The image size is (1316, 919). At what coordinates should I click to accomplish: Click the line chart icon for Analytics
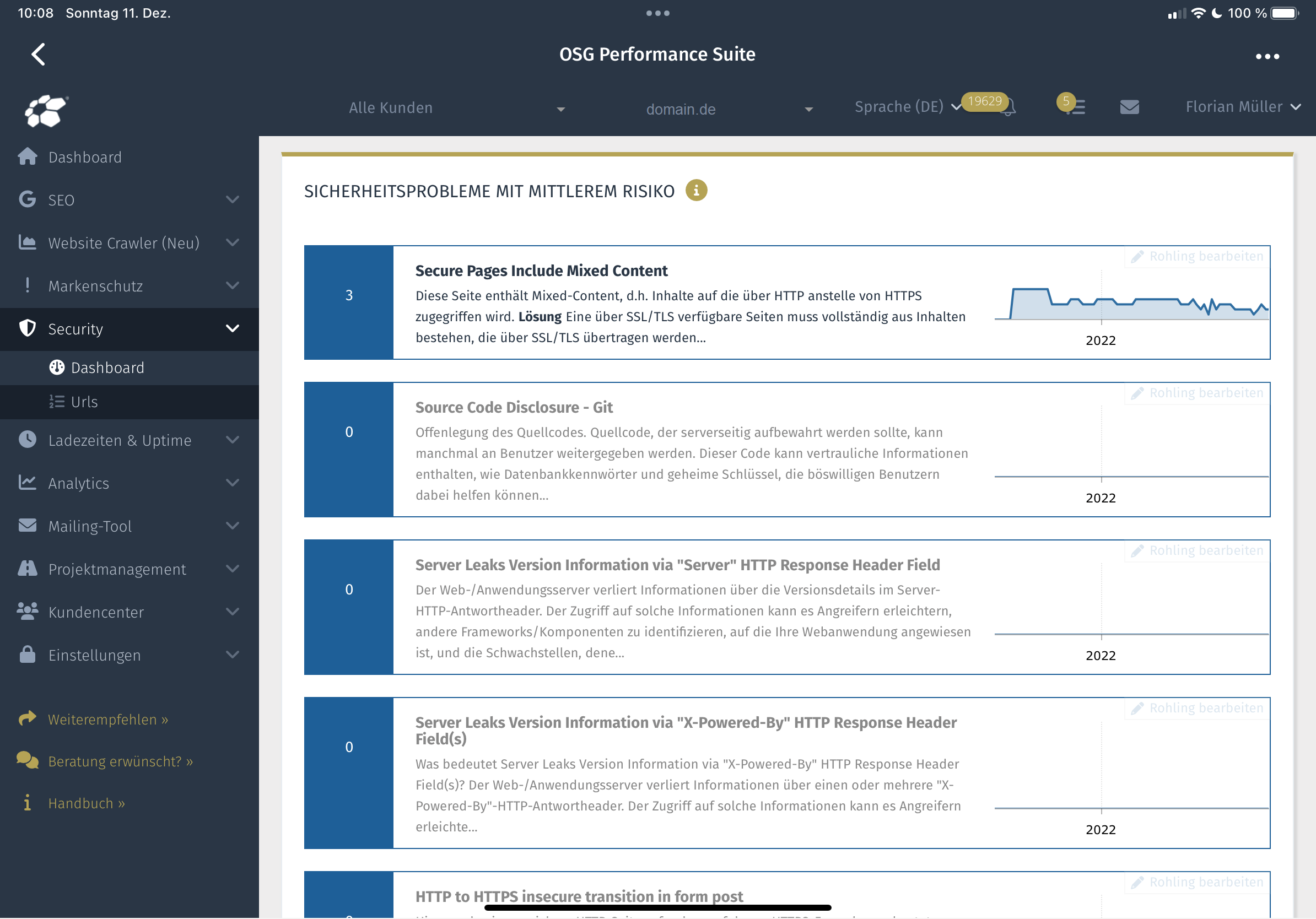(28, 483)
